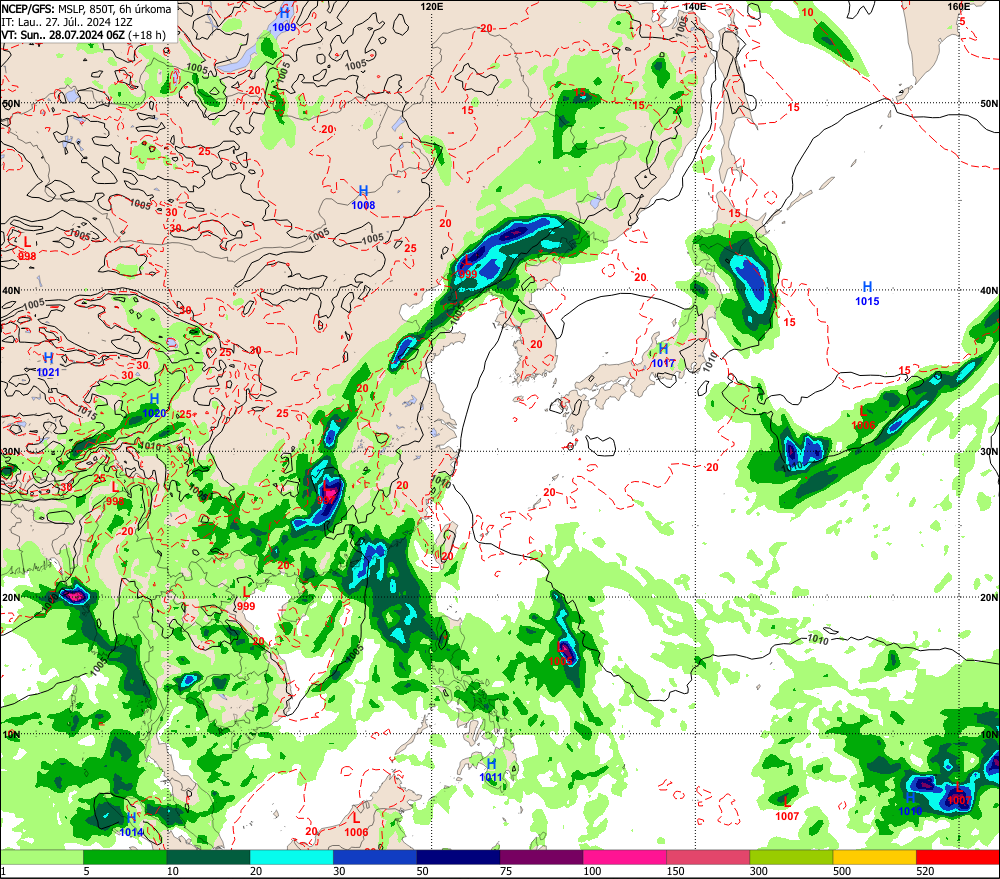Select the orange 500–520 legend swatch

pyautogui.click(x=874, y=857)
